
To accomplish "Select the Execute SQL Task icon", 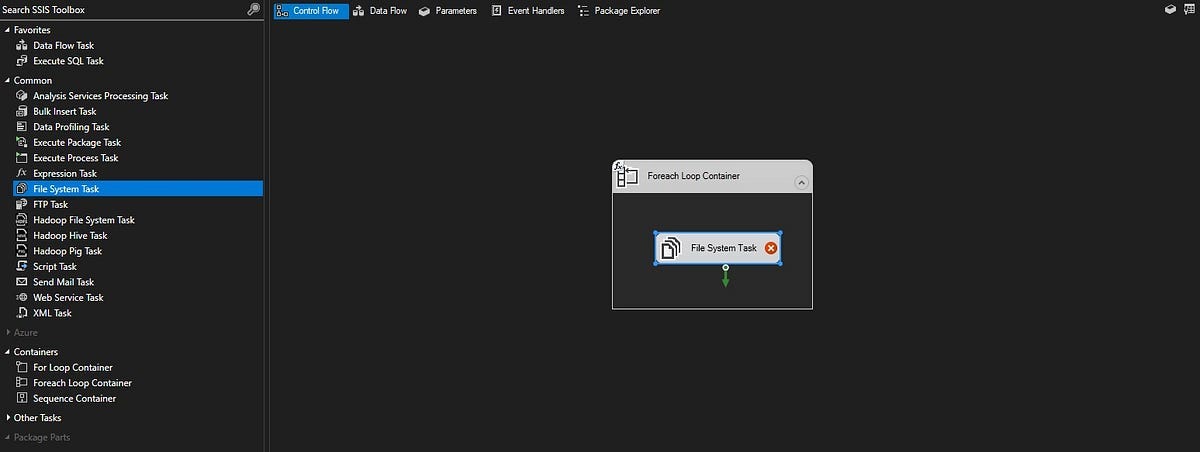I will click(23, 61).
